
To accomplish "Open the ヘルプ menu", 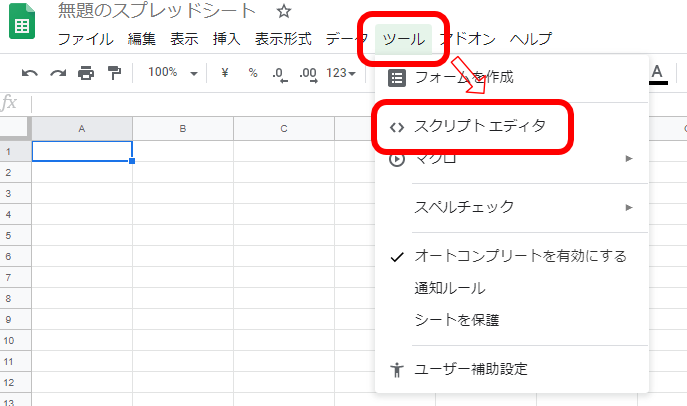I will click(531, 39).
